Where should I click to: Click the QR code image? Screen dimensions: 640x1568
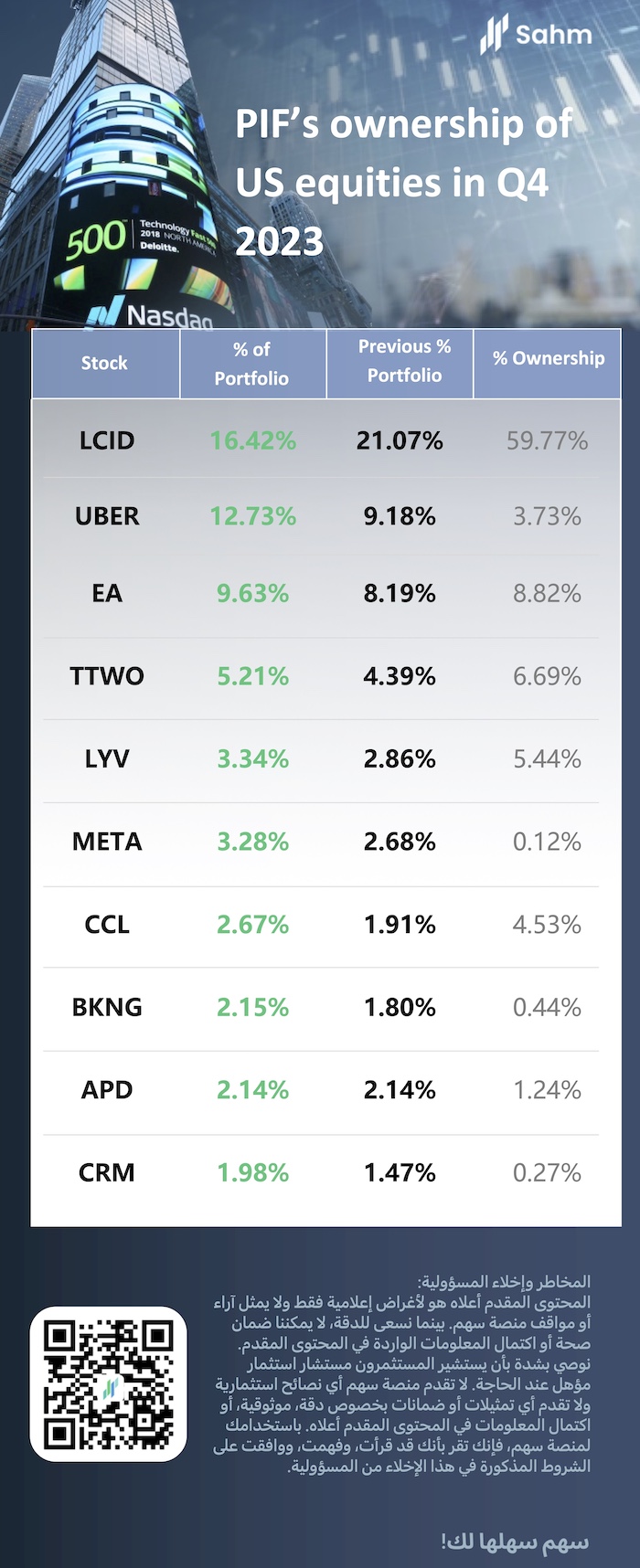pyautogui.click(x=108, y=1383)
